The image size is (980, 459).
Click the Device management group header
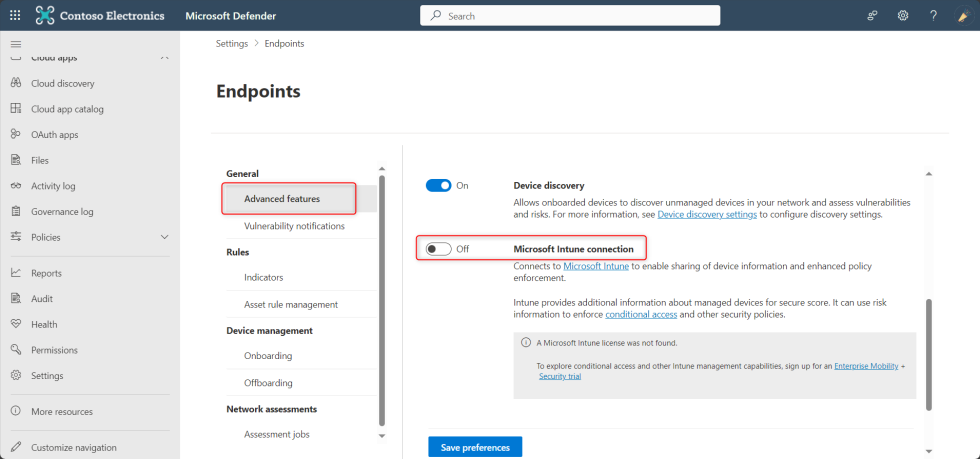tap(269, 330)
